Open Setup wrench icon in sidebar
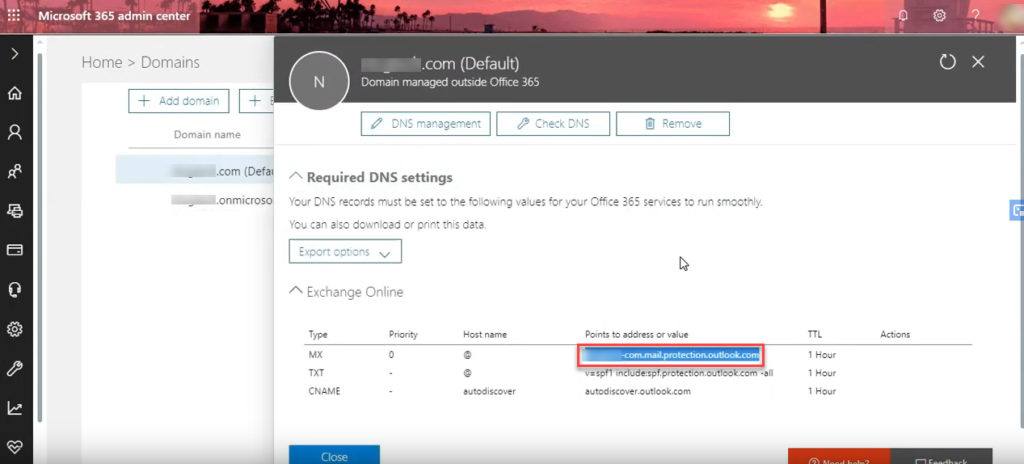1024x464 pixels. (x=14, y=369)
